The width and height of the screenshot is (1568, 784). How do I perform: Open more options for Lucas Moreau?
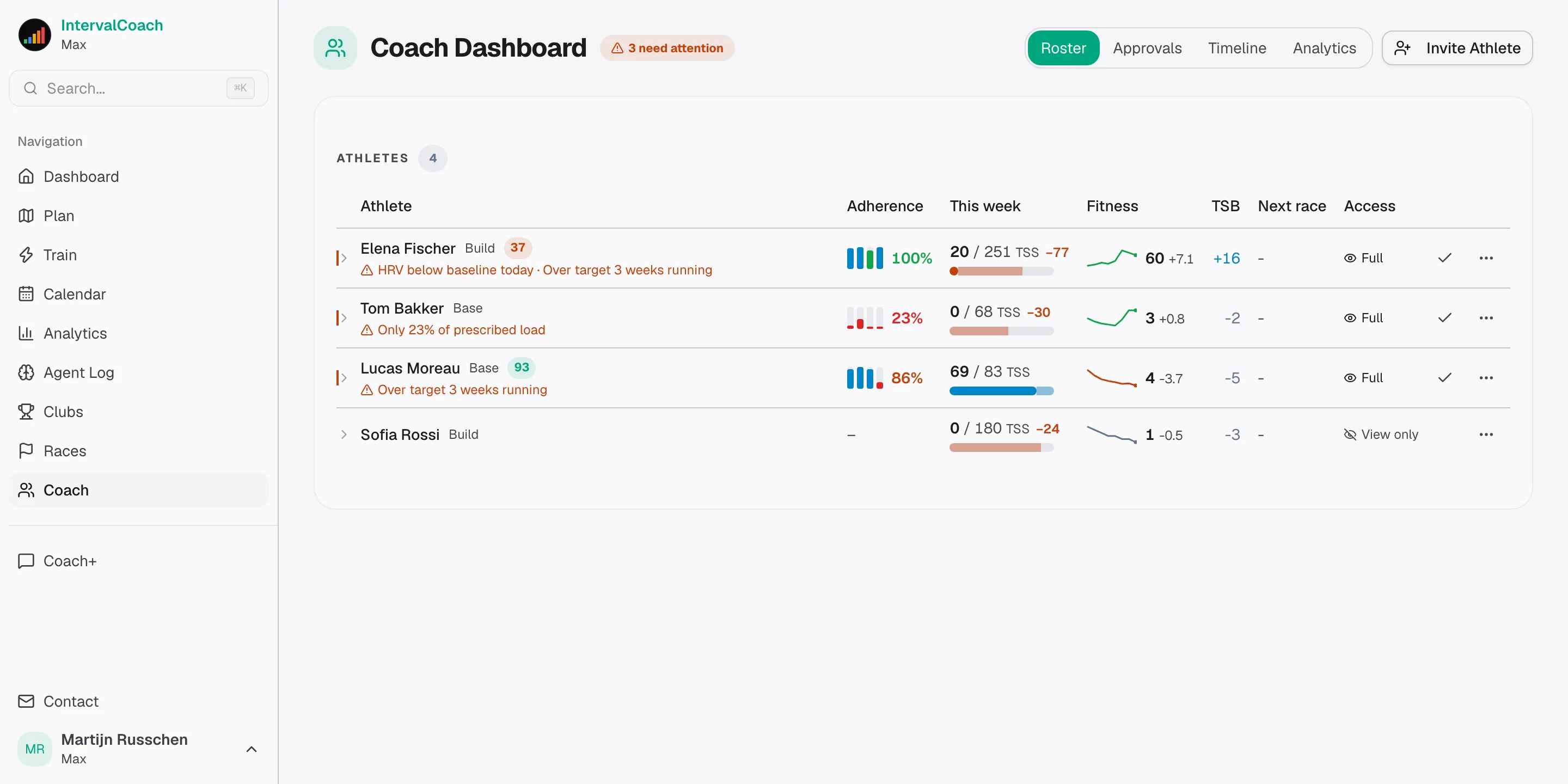[1486, 378]
